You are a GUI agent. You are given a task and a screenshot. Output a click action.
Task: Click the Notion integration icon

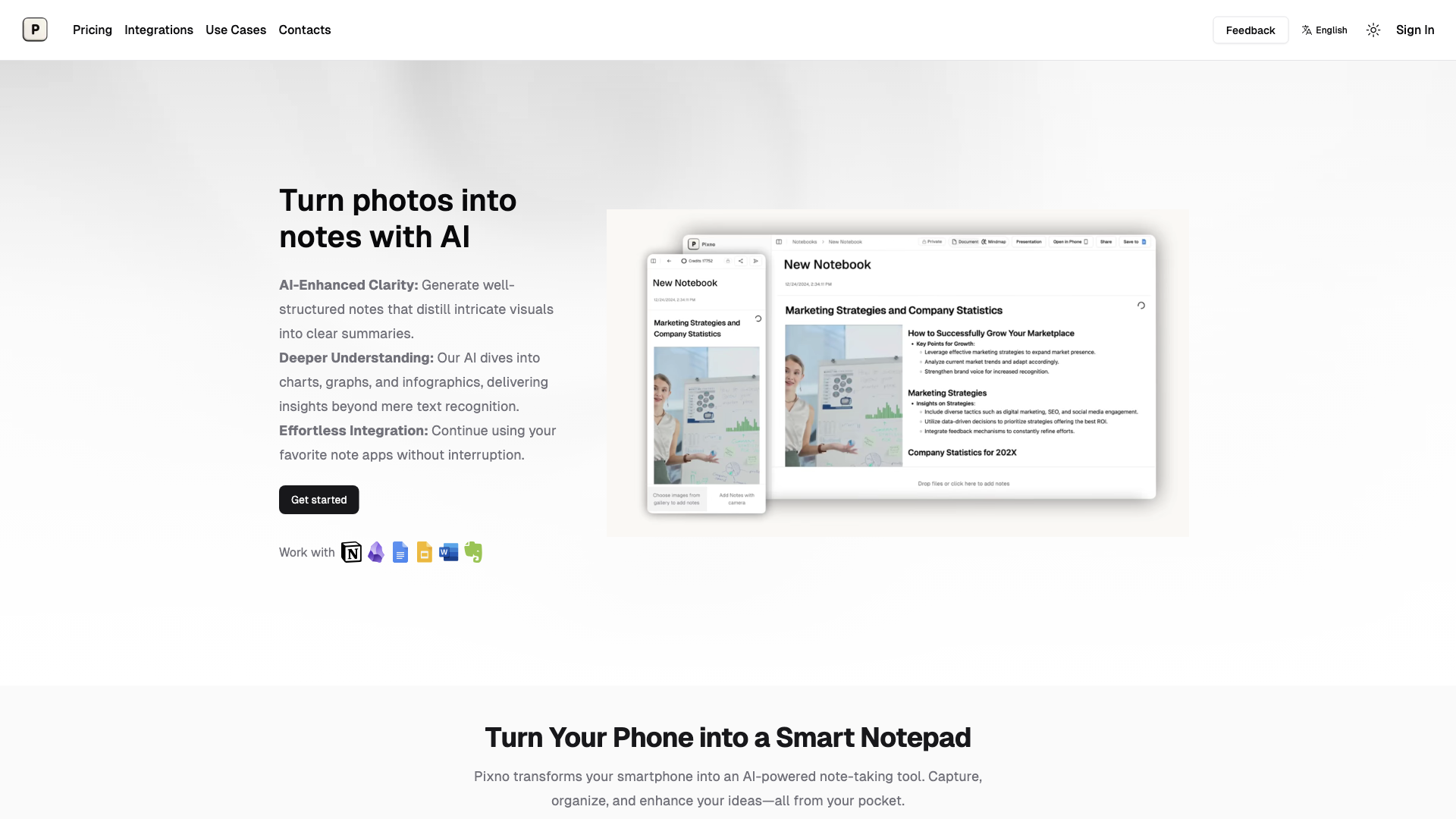pos(351,552)
